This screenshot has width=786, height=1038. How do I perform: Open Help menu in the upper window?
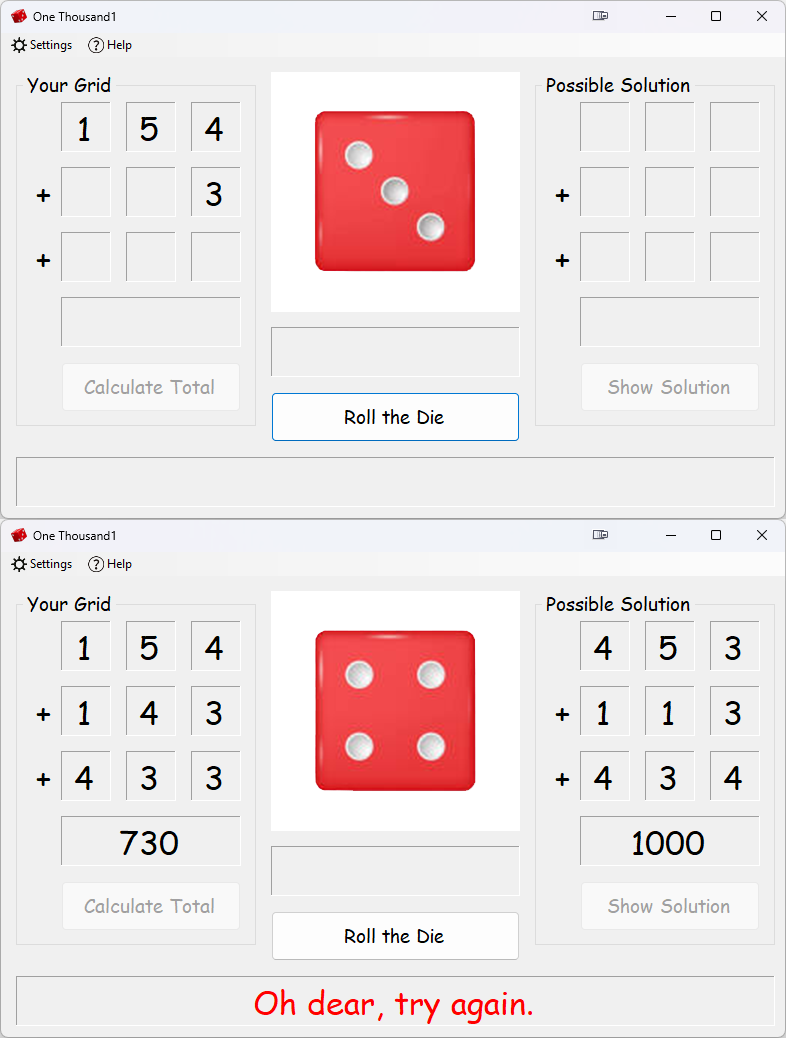tap(110, 45)
